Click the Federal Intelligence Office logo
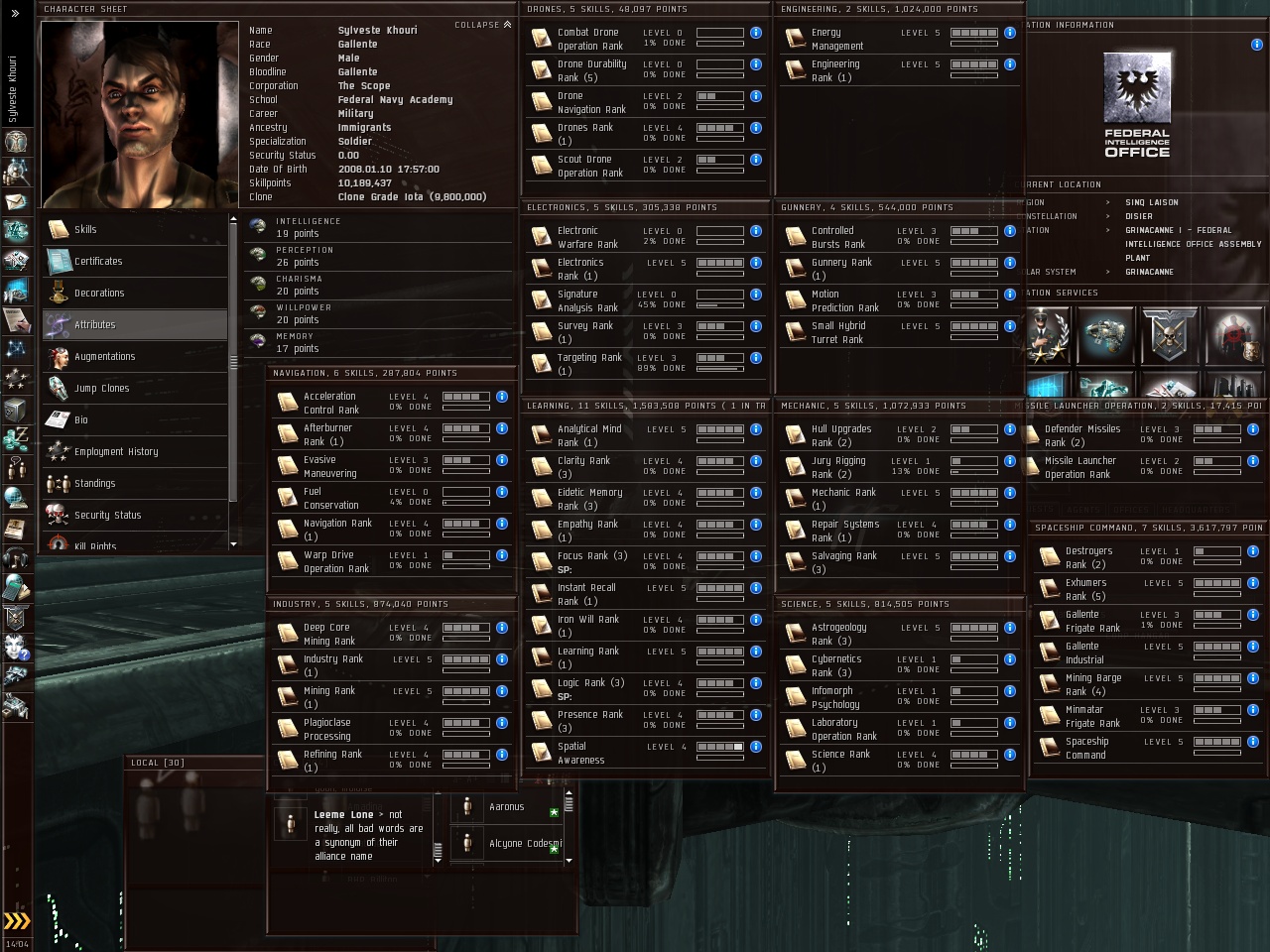This screenshot has height=952, width=1270. point(1137,104)
